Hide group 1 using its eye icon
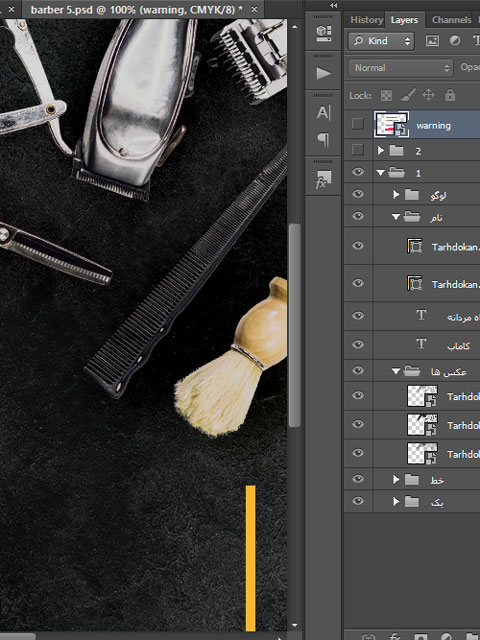 point(358,172)
